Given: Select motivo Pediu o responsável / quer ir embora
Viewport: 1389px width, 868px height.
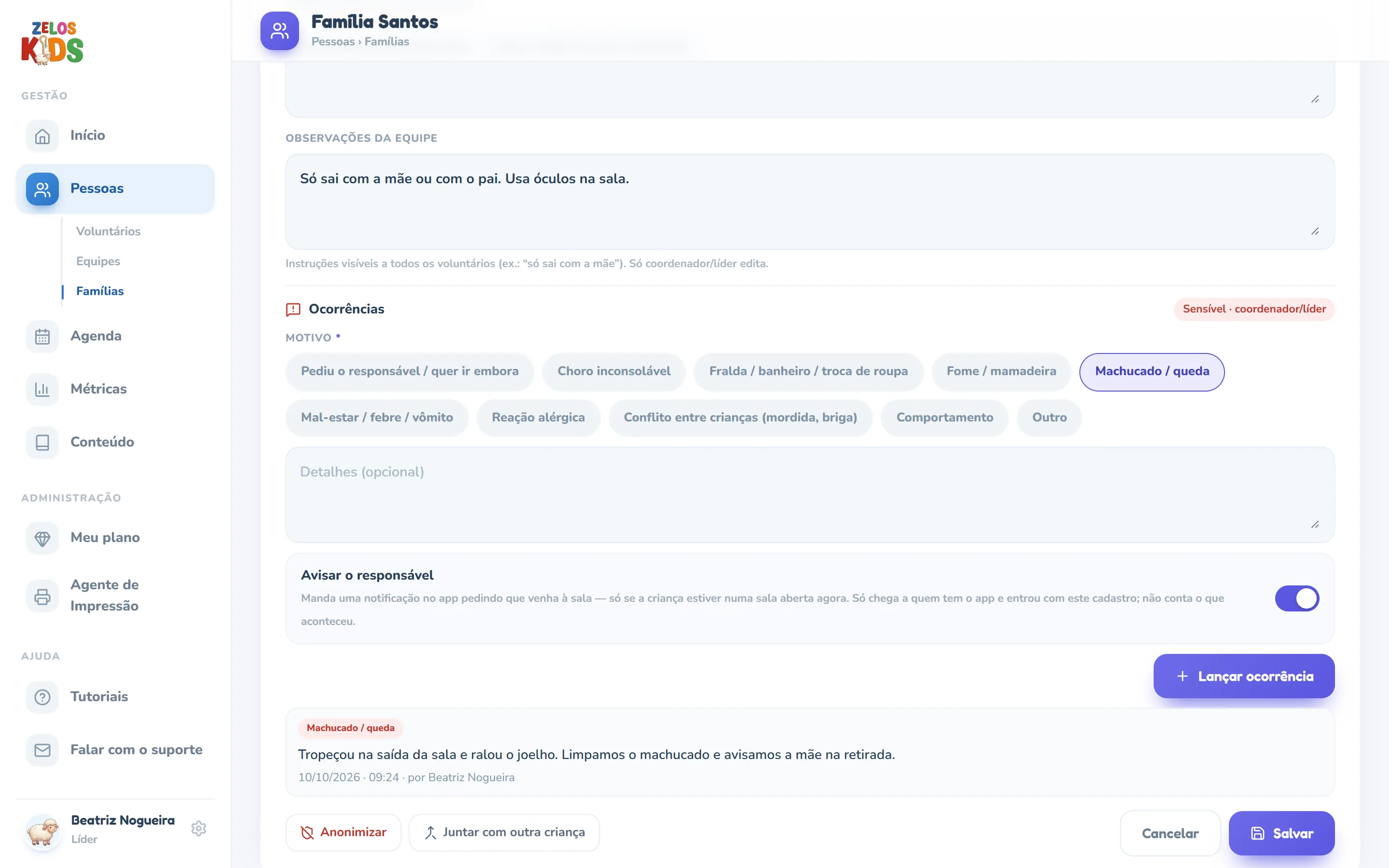Looking at the screenshot, I should coord(410,371).
